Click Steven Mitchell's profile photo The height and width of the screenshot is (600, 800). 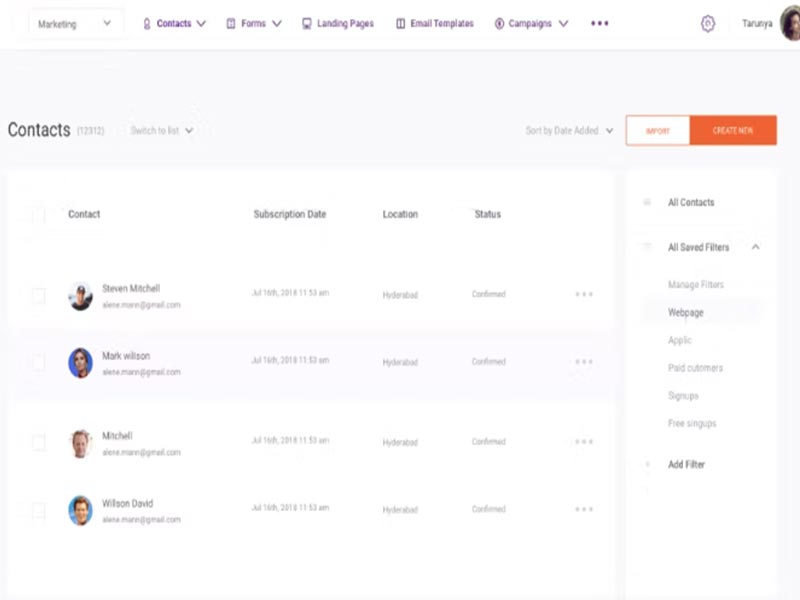[x=80, y=296]
